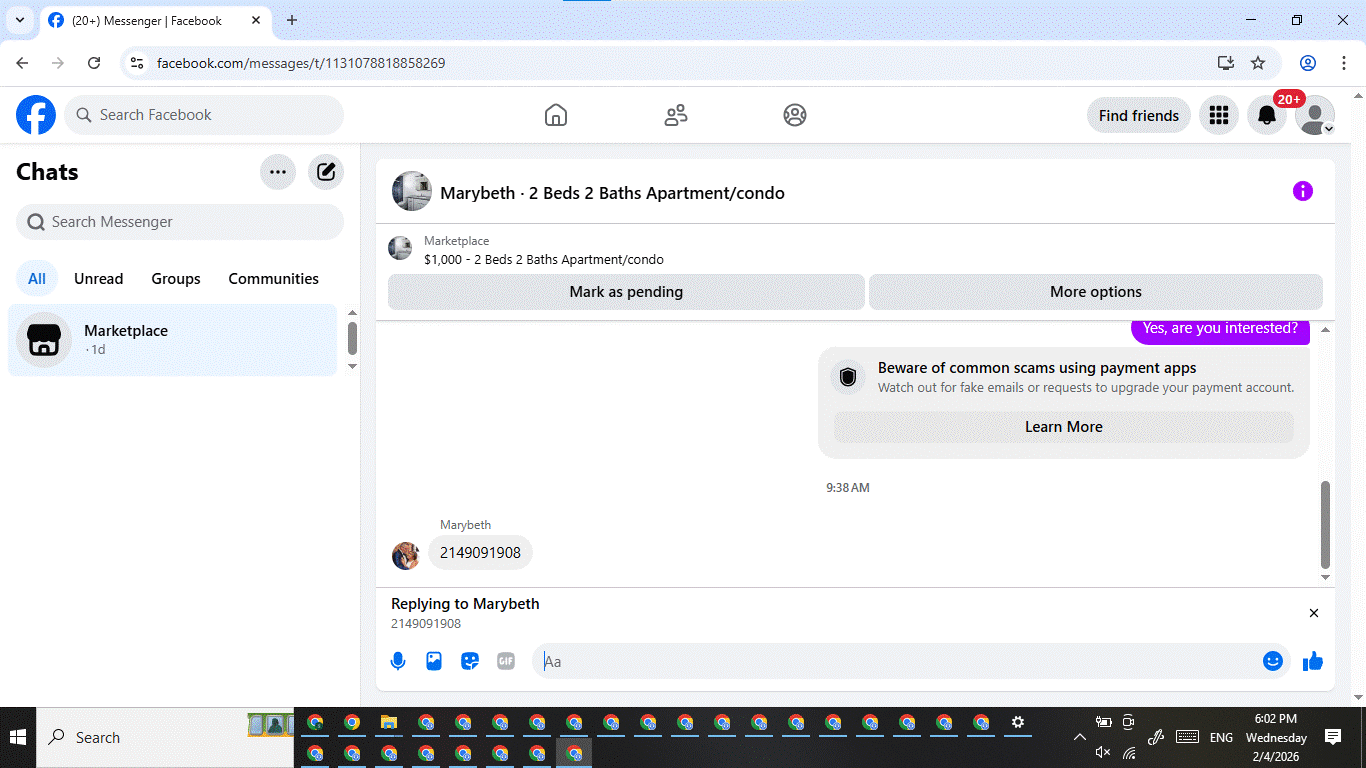Open File Explorer from the taskbar
The width and height of the screenshot is (1366, 768).
coord(389,722)
